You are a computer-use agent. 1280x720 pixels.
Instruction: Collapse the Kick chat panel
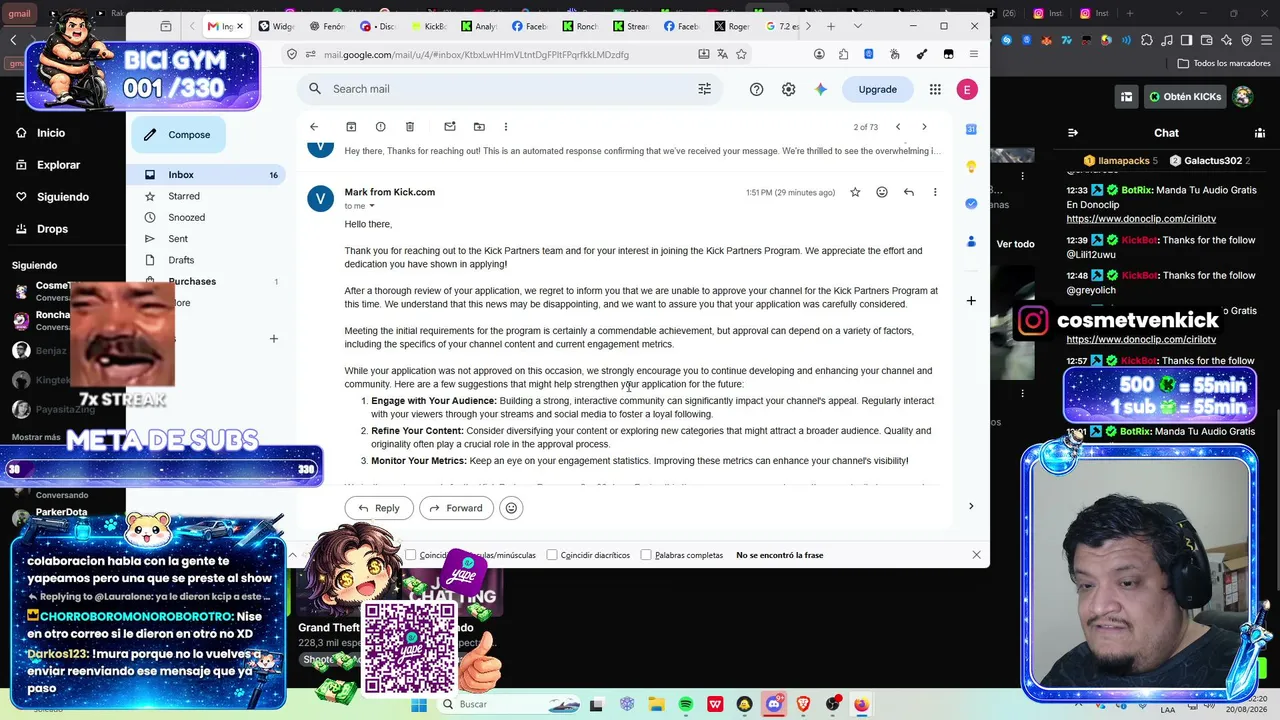[x=1073, y=133]
